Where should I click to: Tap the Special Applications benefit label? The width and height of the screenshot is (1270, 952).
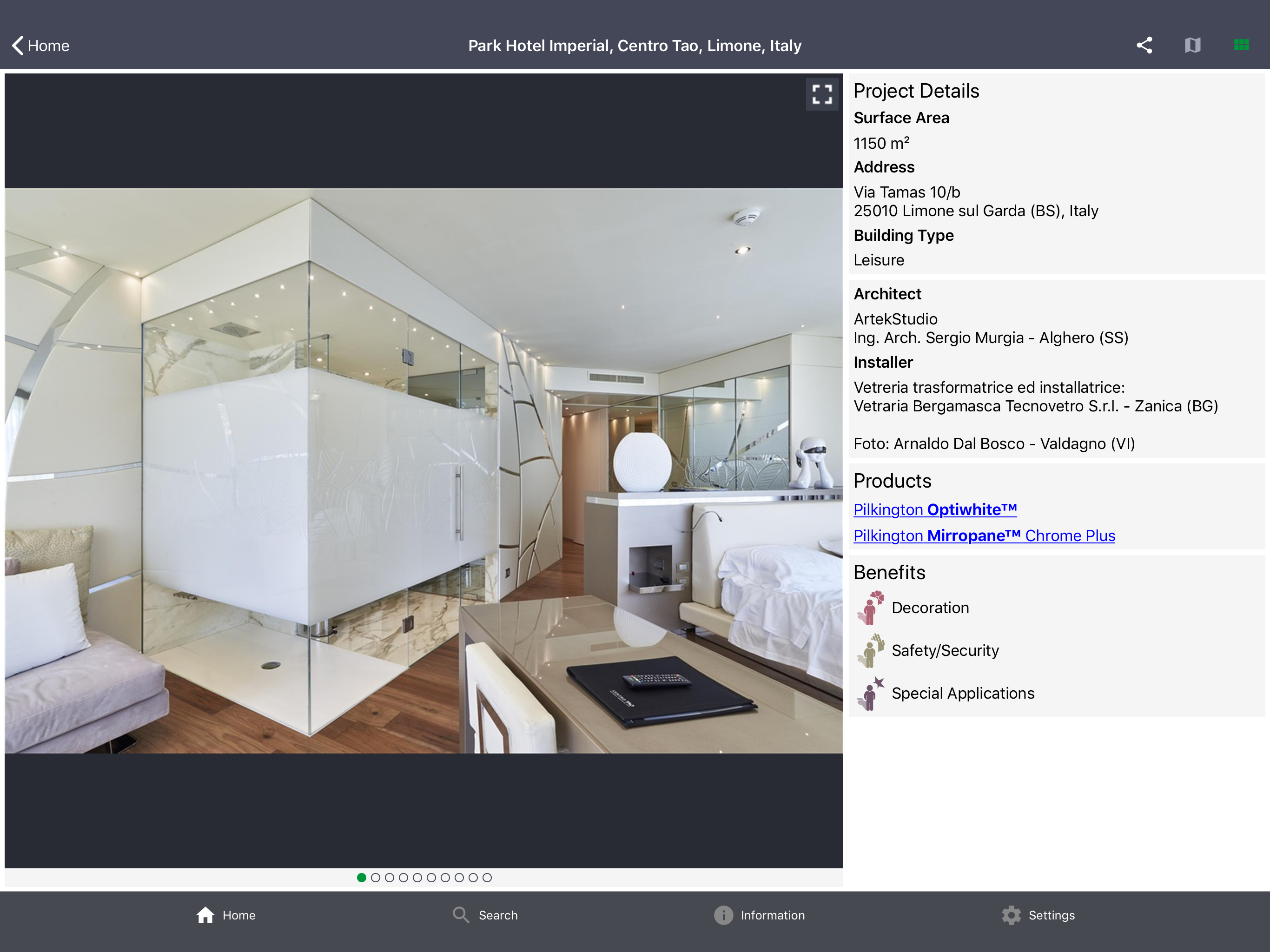pos(963,694)
